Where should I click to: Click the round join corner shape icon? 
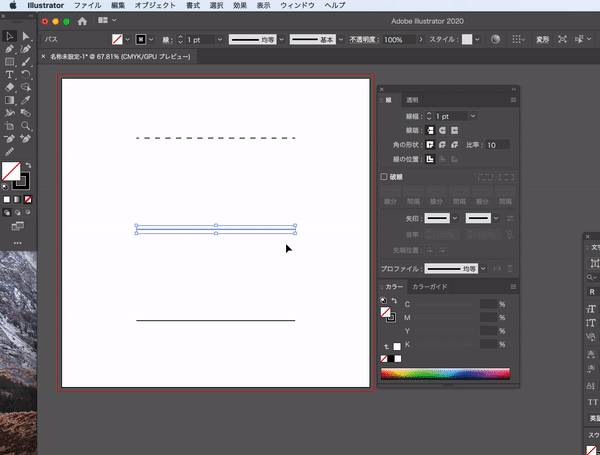pos(441,145)
